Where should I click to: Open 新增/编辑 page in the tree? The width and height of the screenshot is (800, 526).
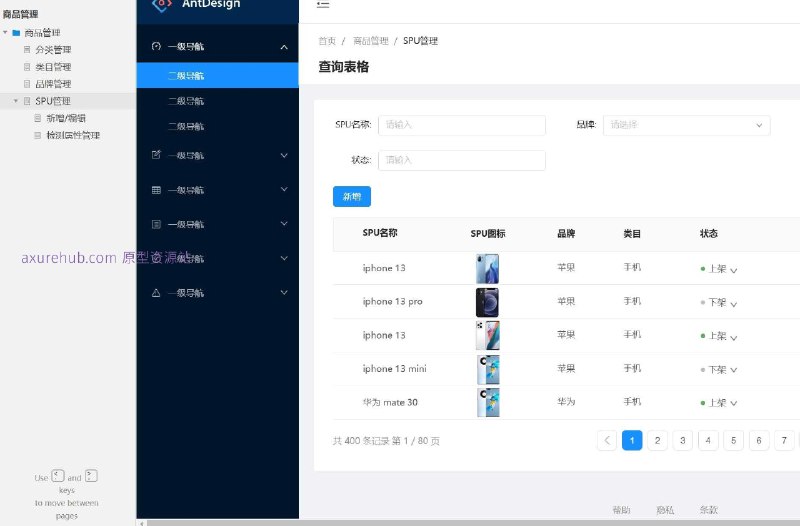click(x=66, y=118)
